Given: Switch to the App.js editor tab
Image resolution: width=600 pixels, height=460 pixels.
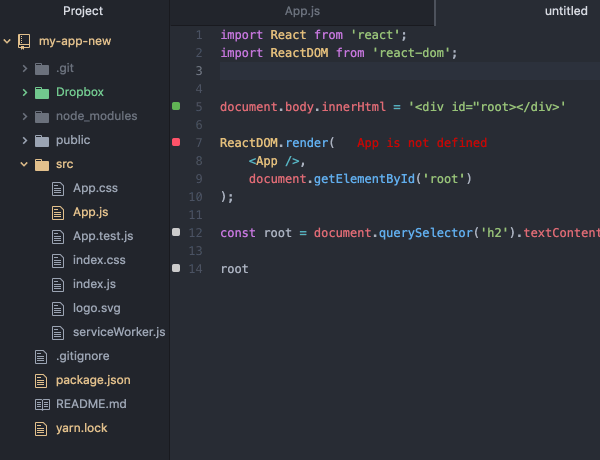Looking at the screenshot, I should (302, 11).
